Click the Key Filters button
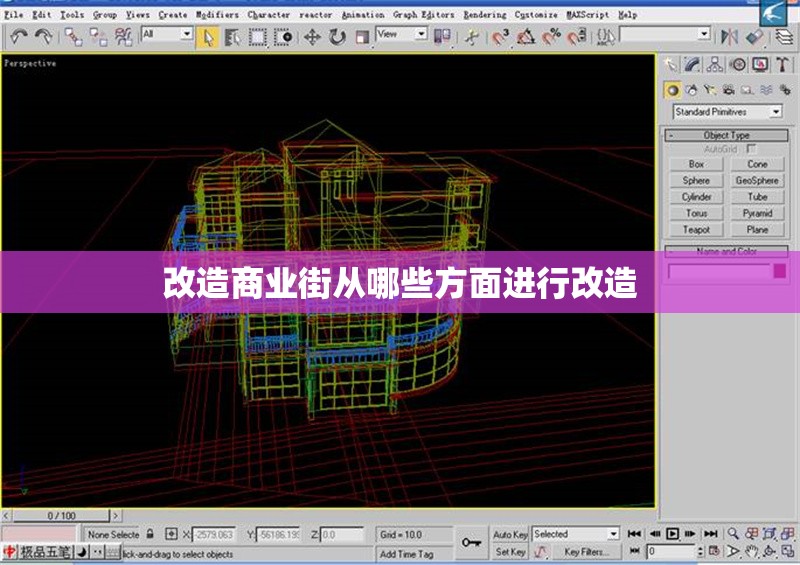Screen dimensions: 800x565 [x=585, y=552]
